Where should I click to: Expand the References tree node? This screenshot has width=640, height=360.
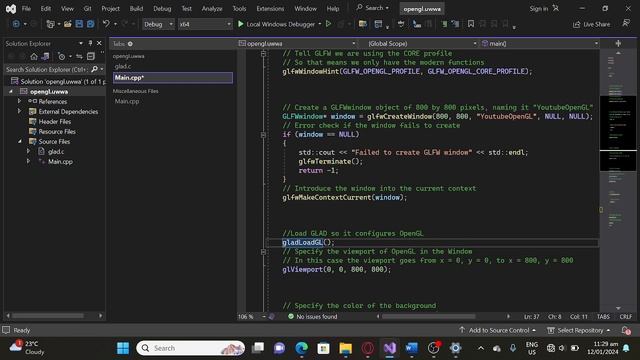click(x=19, y=101)
